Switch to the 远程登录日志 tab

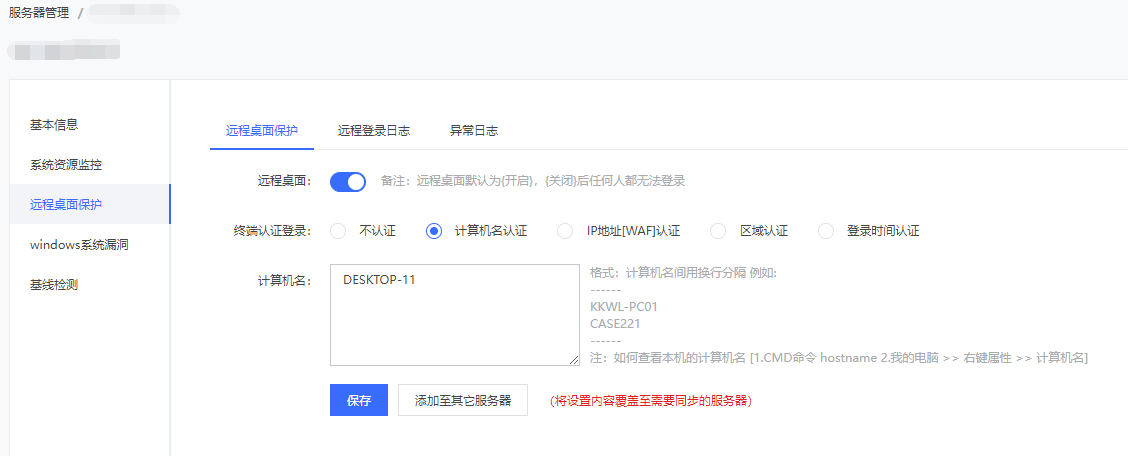pyautogui.click(x=373, y=131)
